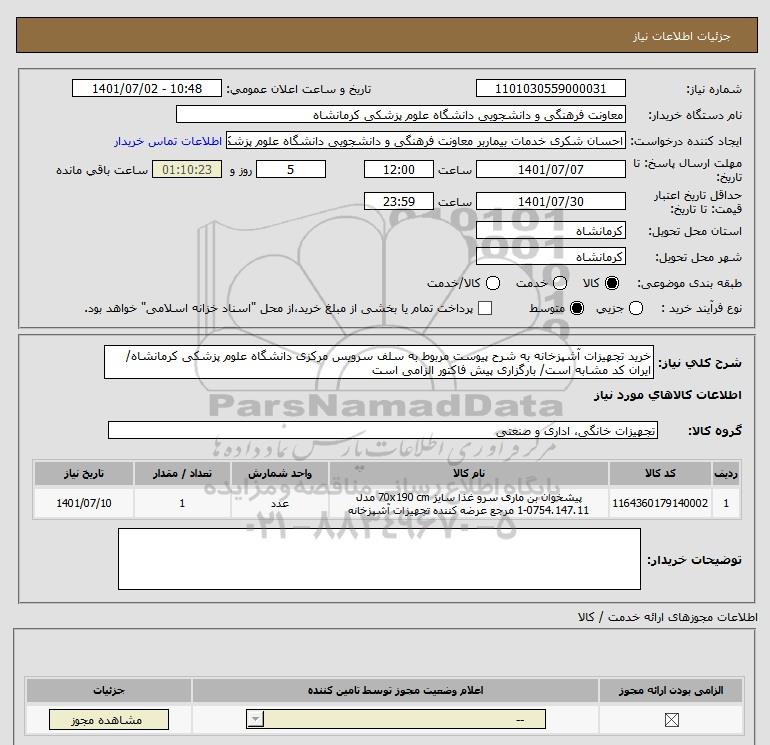The height and width of the screenshot is (745, 770).
Task: Select the جزیی purchase type radio
Action: tap(636, 308)
